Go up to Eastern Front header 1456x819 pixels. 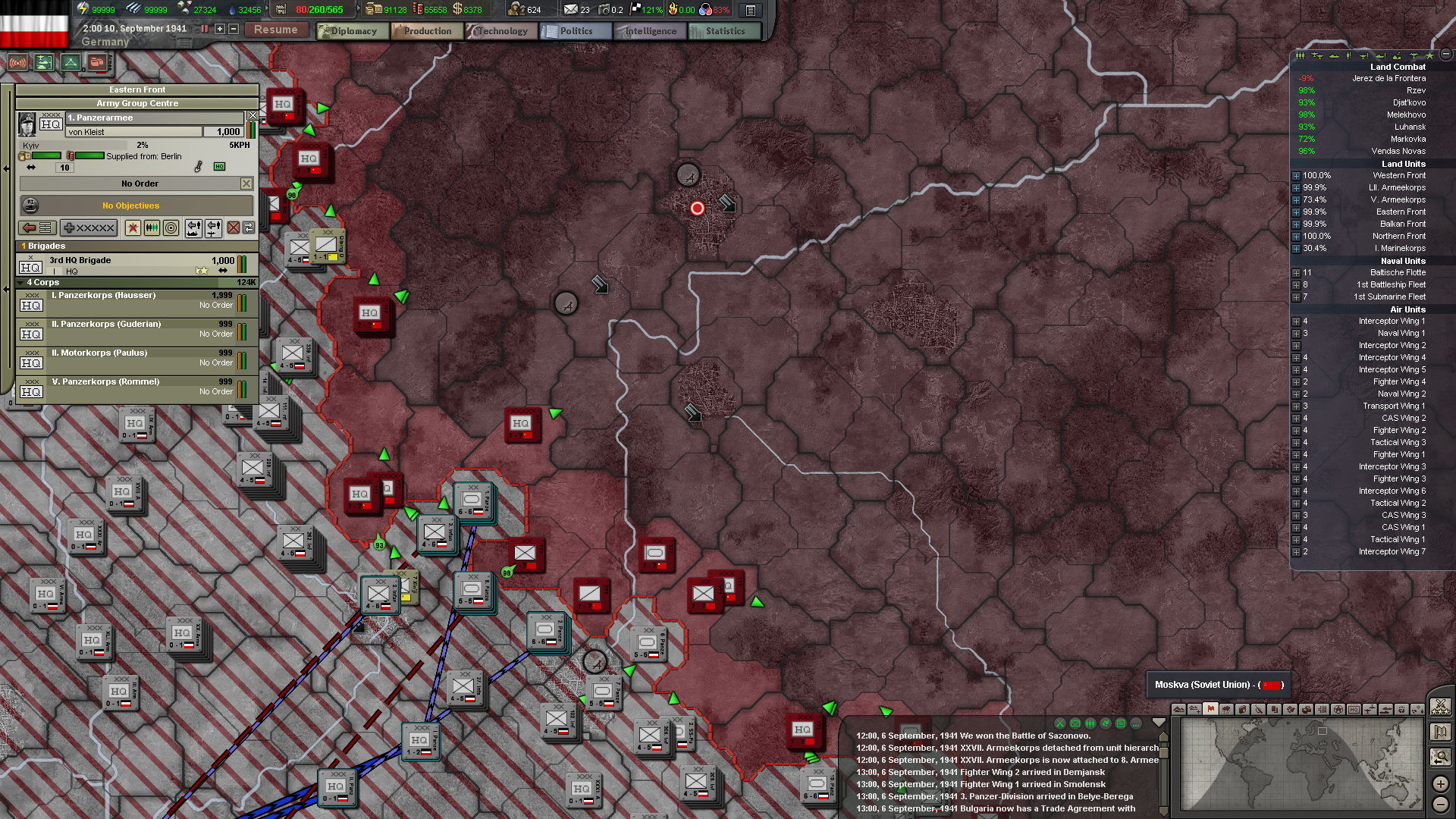(x=137, y=89)
